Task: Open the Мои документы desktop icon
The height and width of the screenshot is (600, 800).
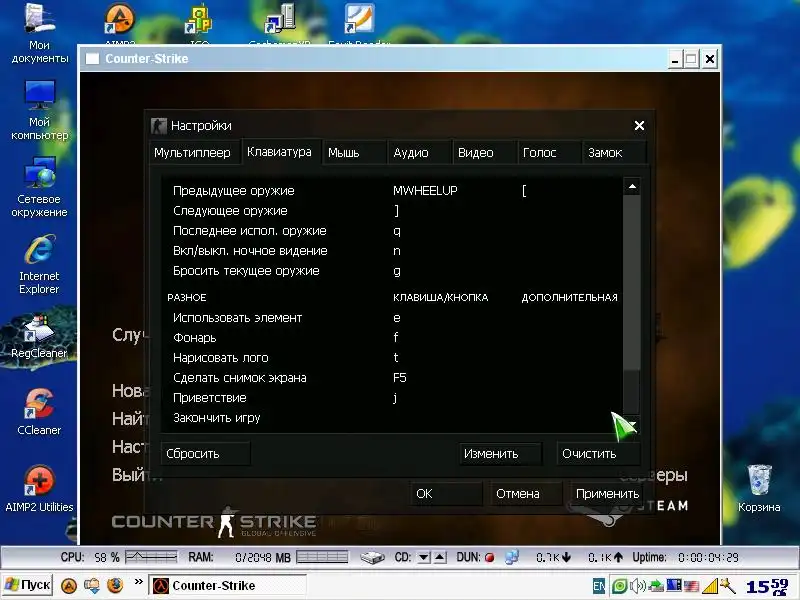Action: point(39,33)
